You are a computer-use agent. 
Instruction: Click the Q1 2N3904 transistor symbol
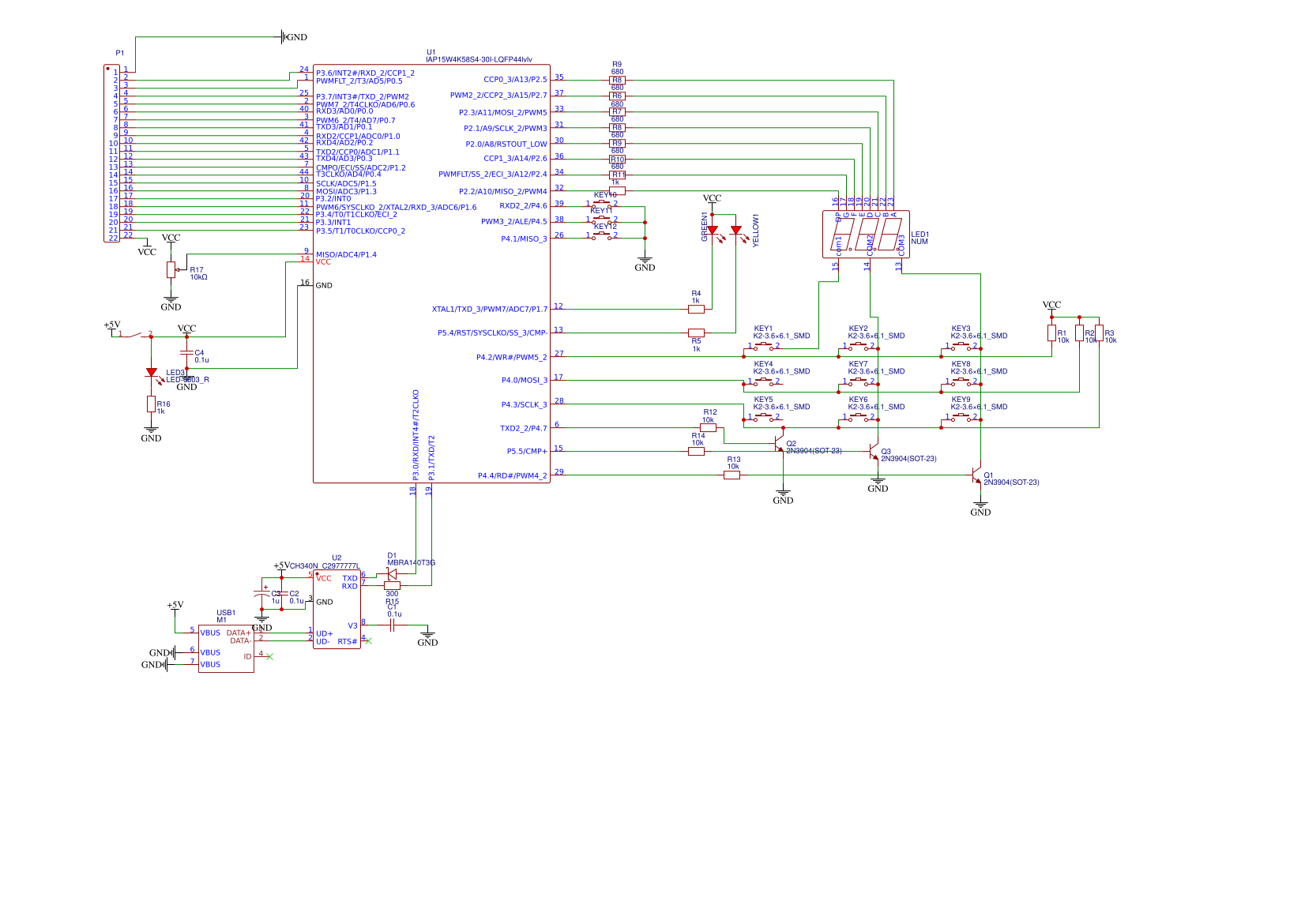(977, 475)
